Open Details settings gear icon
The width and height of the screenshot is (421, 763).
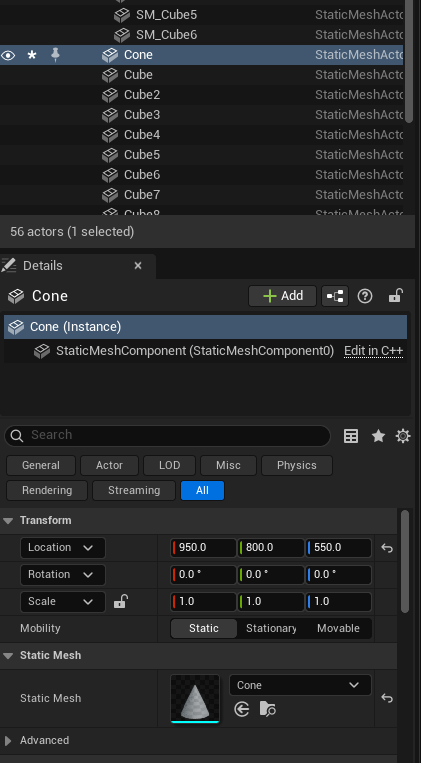click(403, 436)
